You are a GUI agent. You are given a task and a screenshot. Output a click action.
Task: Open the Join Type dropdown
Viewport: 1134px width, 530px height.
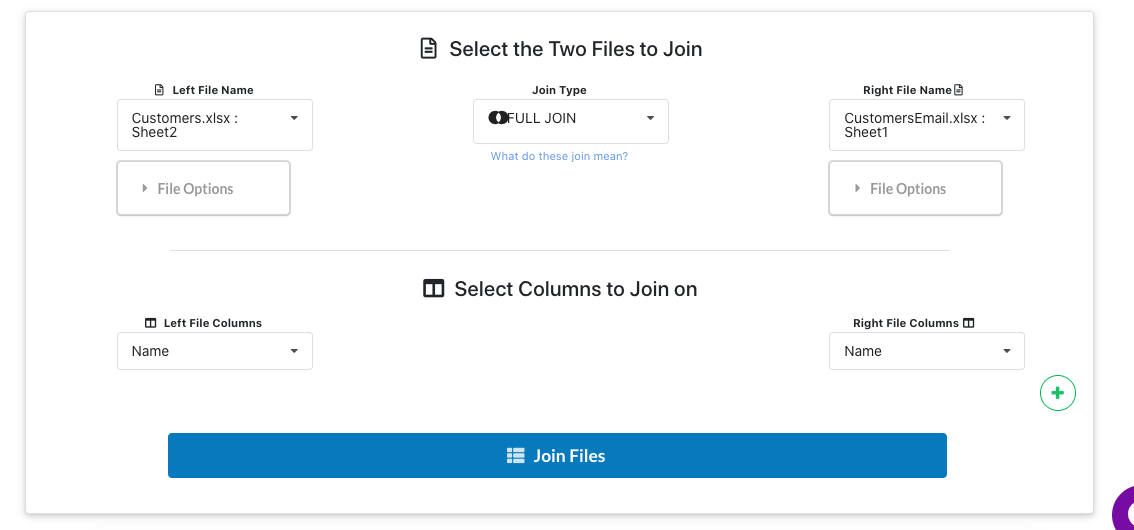coord(571,121)
